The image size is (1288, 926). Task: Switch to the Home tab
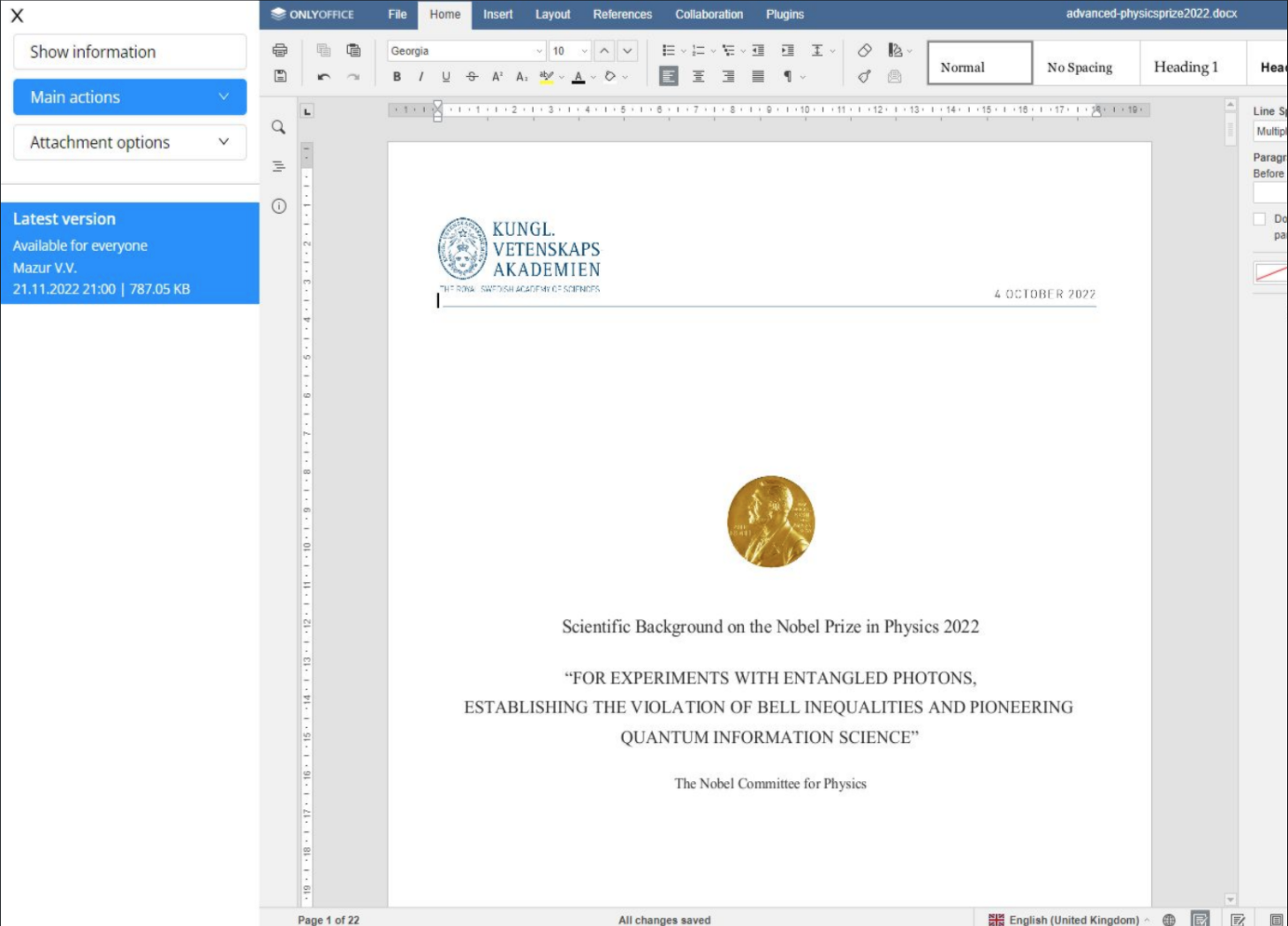445,14
